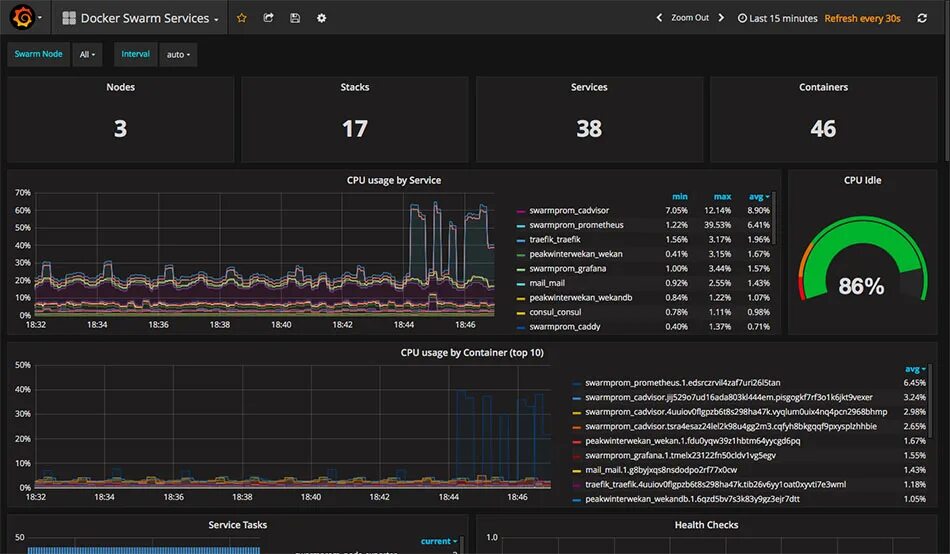This screenshot has height=554, width=950.
Task: Select the swarmprom_cadvisor container entry at 2.98%
Action: coord(736,412)
